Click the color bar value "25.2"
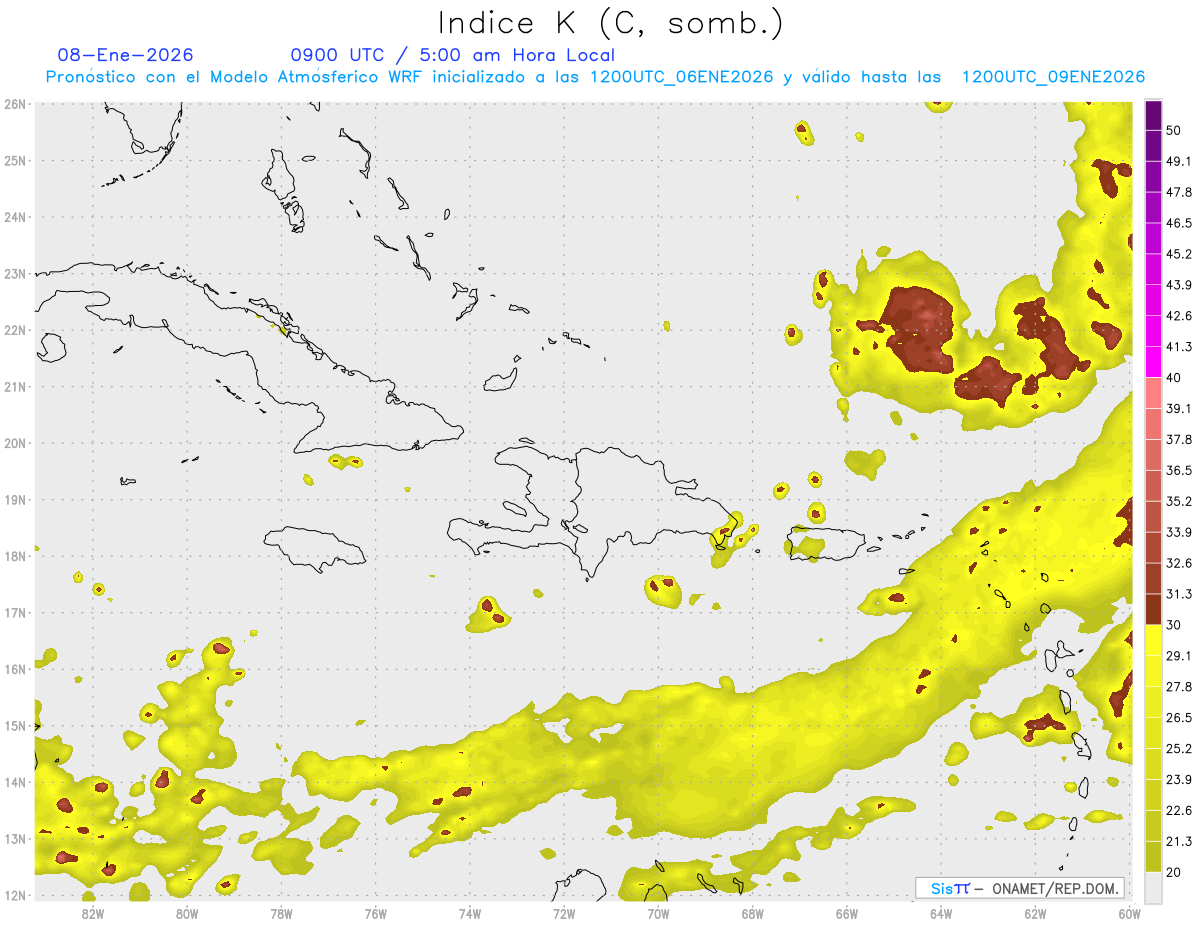Image resolution: width=1200 pixels, height=927 pixels. tap(1178, 749)
